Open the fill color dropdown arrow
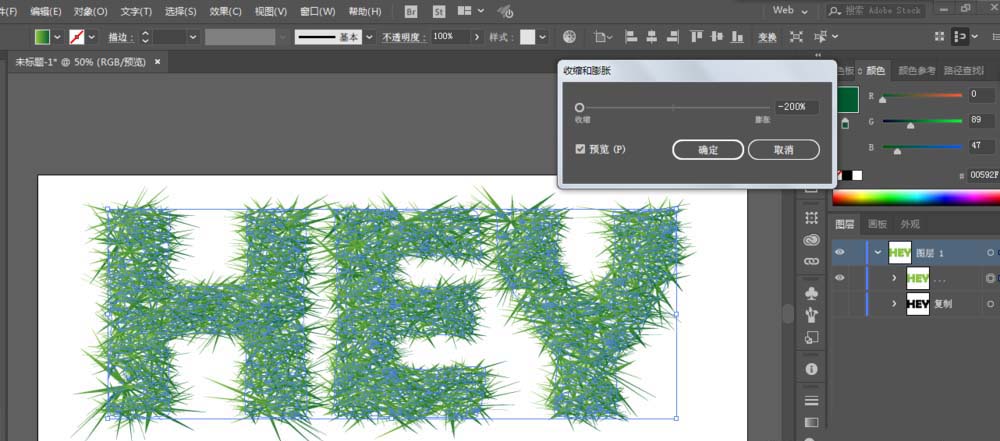 [x=57, y=37]
